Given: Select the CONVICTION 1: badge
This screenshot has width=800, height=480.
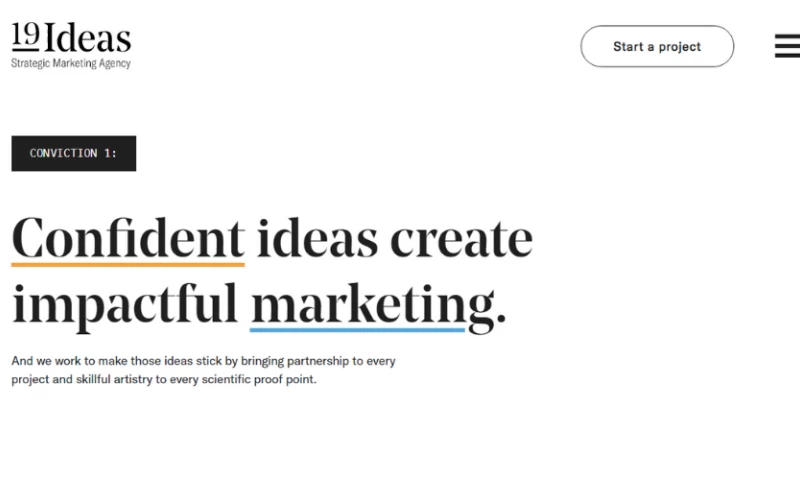Looking at the screenshot, I should click(x=73, y=154).
